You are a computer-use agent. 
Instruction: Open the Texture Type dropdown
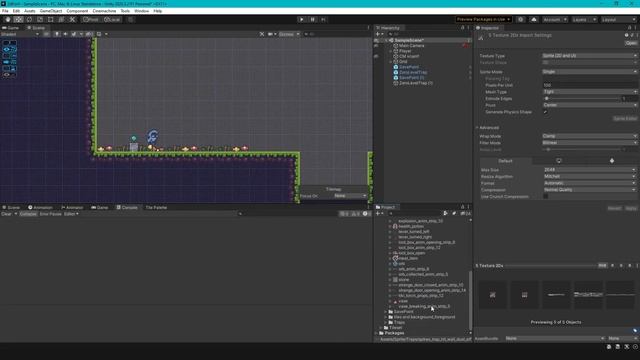[589, 56]
